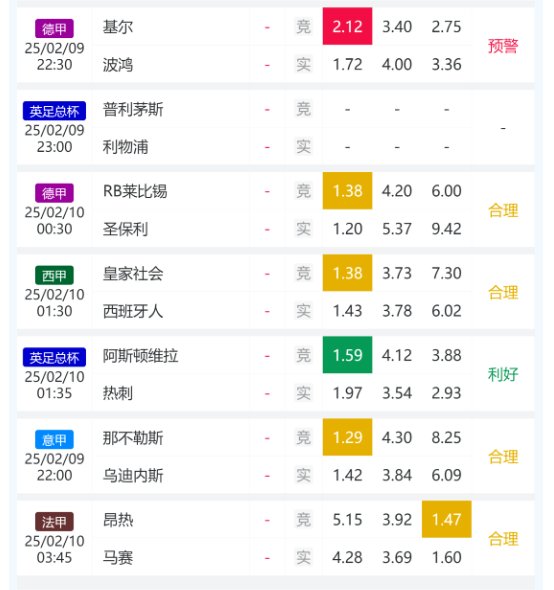Screen dimensions: 554x590
Task: Click the 实 tag in the 波鸿 row
Action: click(x=303, y=64)
